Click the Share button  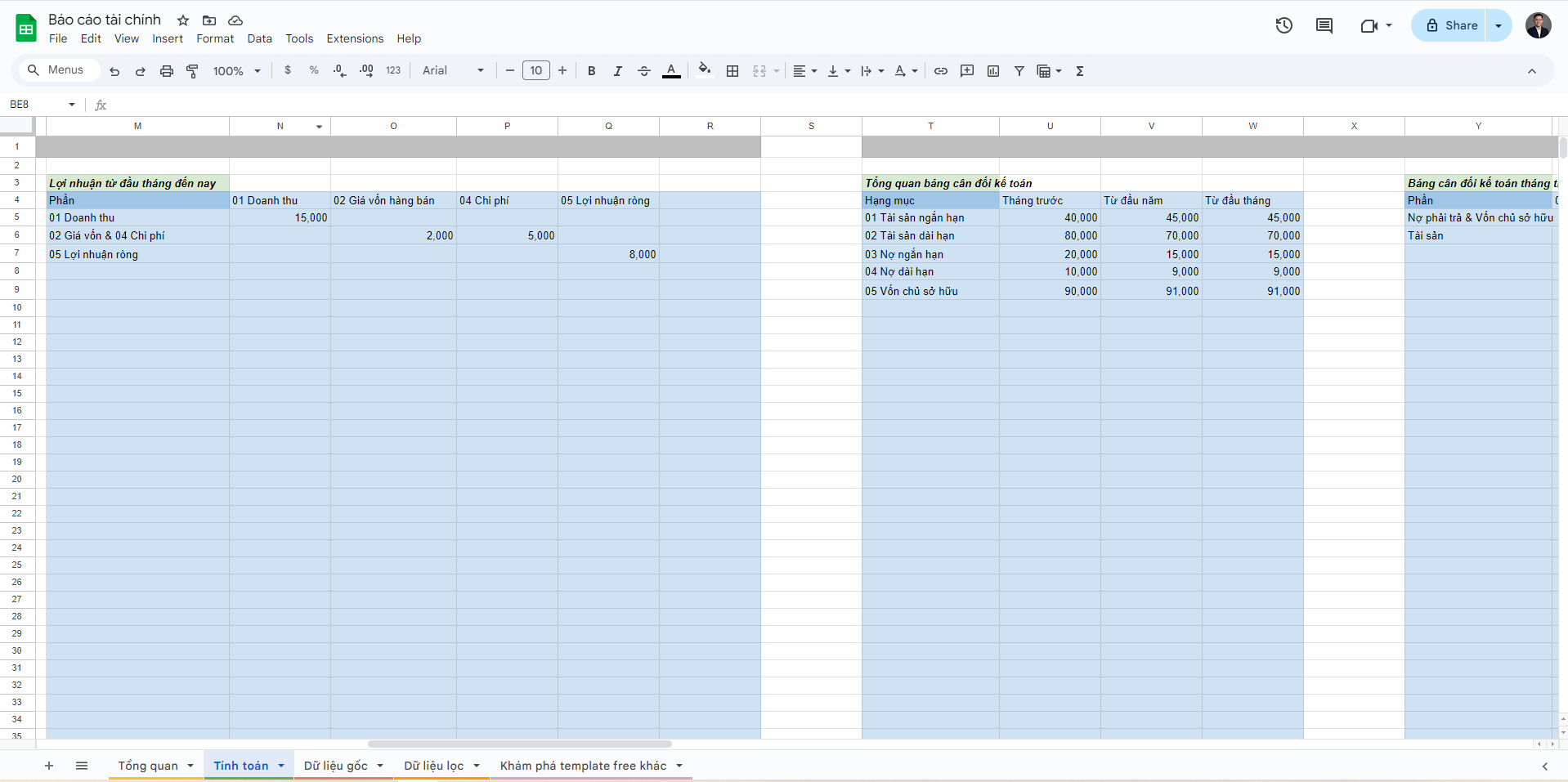pyautogui.click(x=1451, y=25)
